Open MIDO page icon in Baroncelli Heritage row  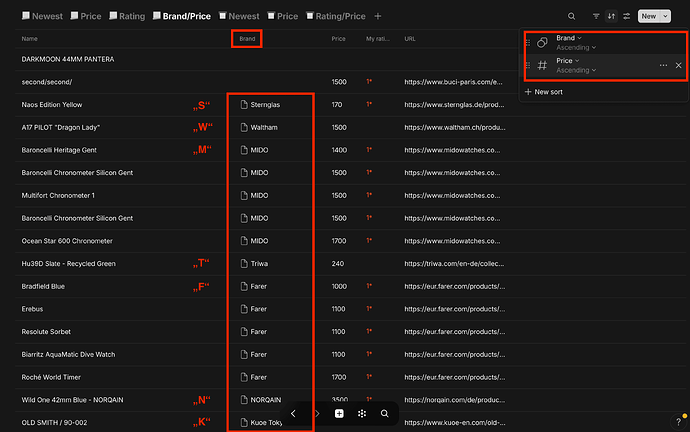(x=244, y=150)
